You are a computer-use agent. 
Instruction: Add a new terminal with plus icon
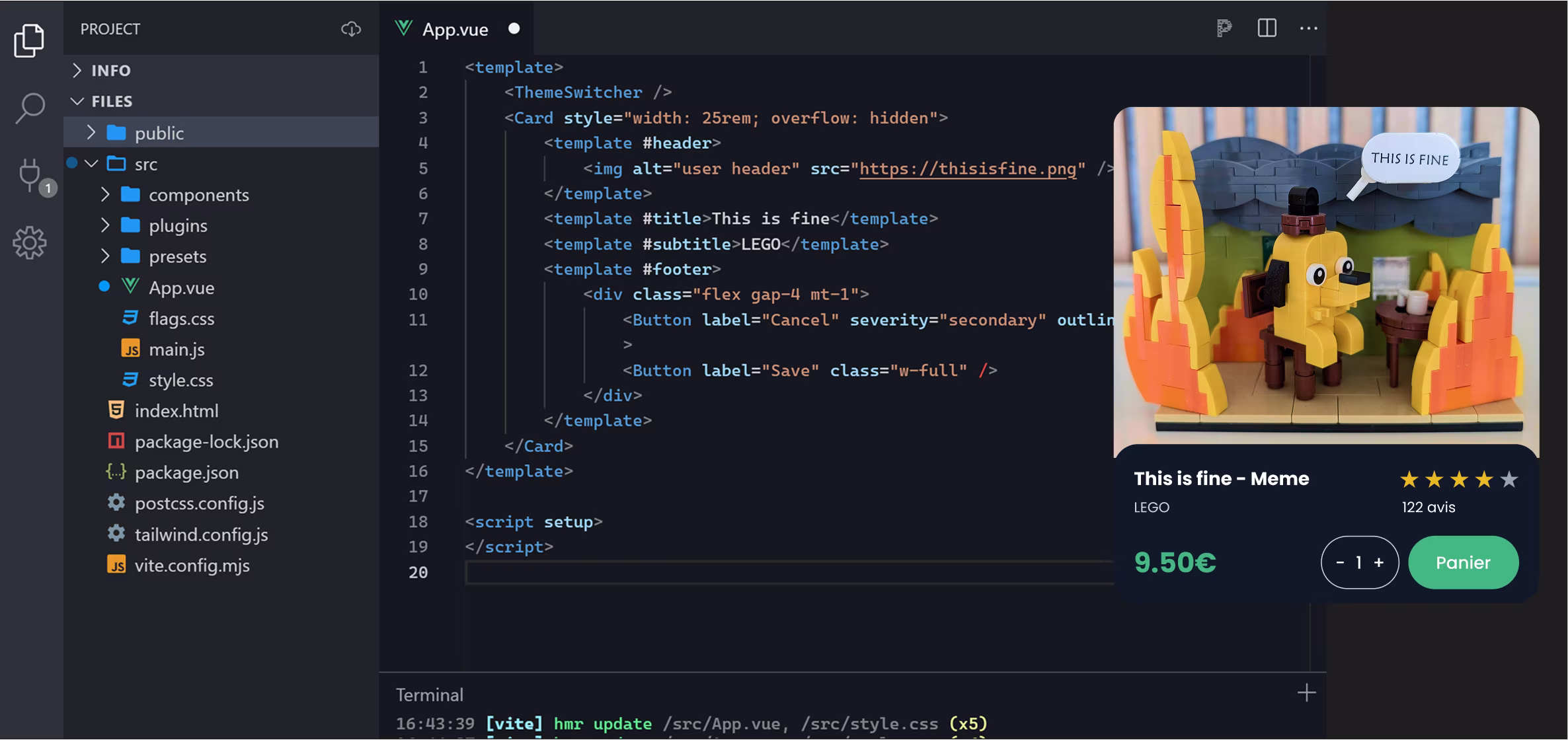tap(1306, 693)
